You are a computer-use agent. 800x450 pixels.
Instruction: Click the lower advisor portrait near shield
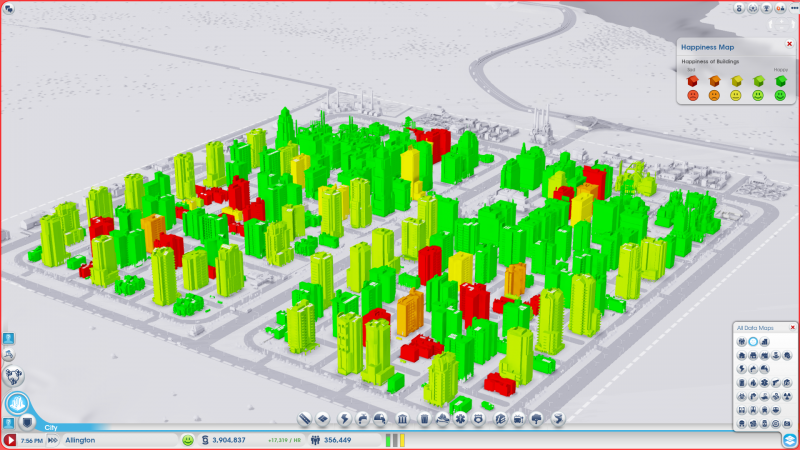point(9,423)
